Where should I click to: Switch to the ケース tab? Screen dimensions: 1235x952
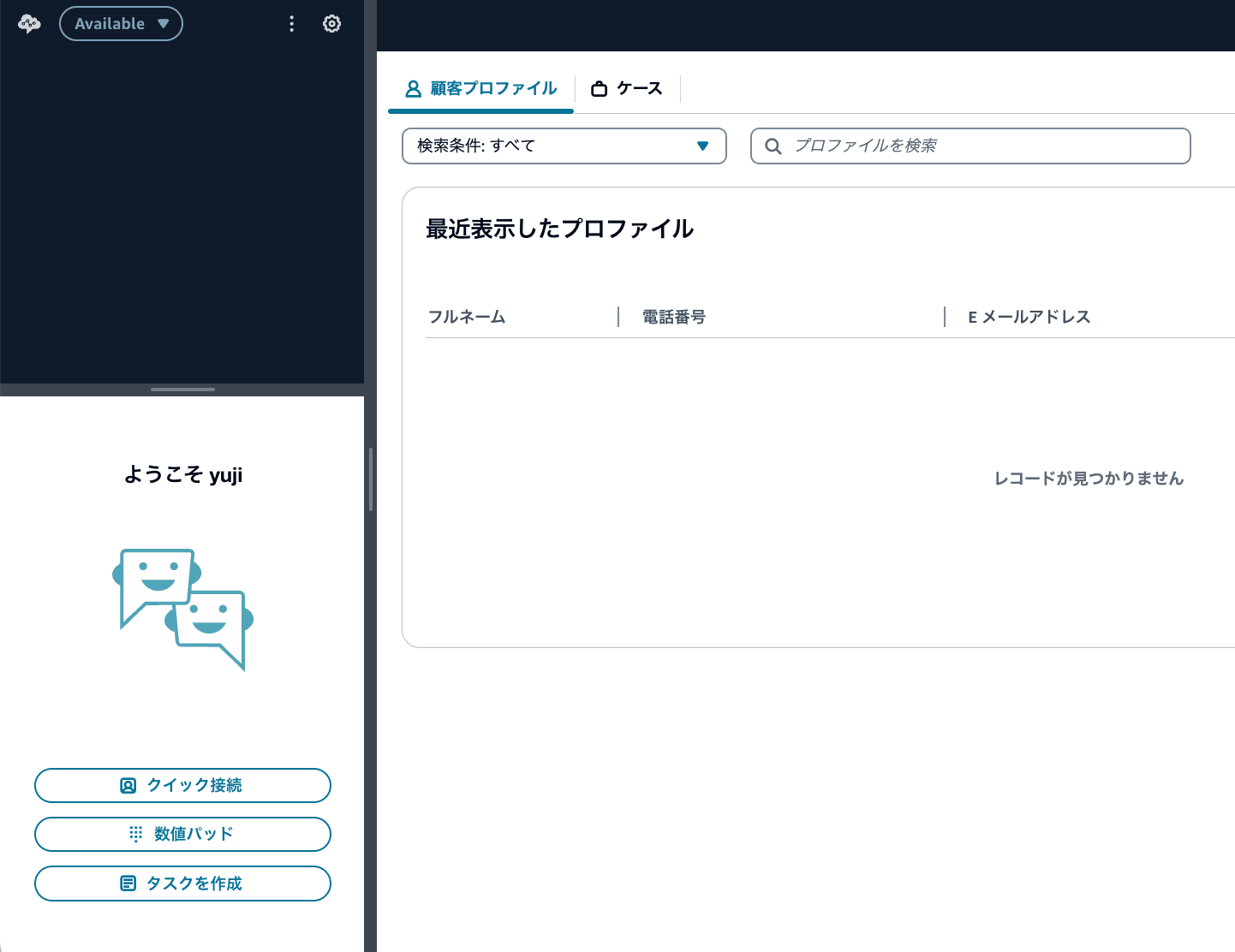coord(627,89)
